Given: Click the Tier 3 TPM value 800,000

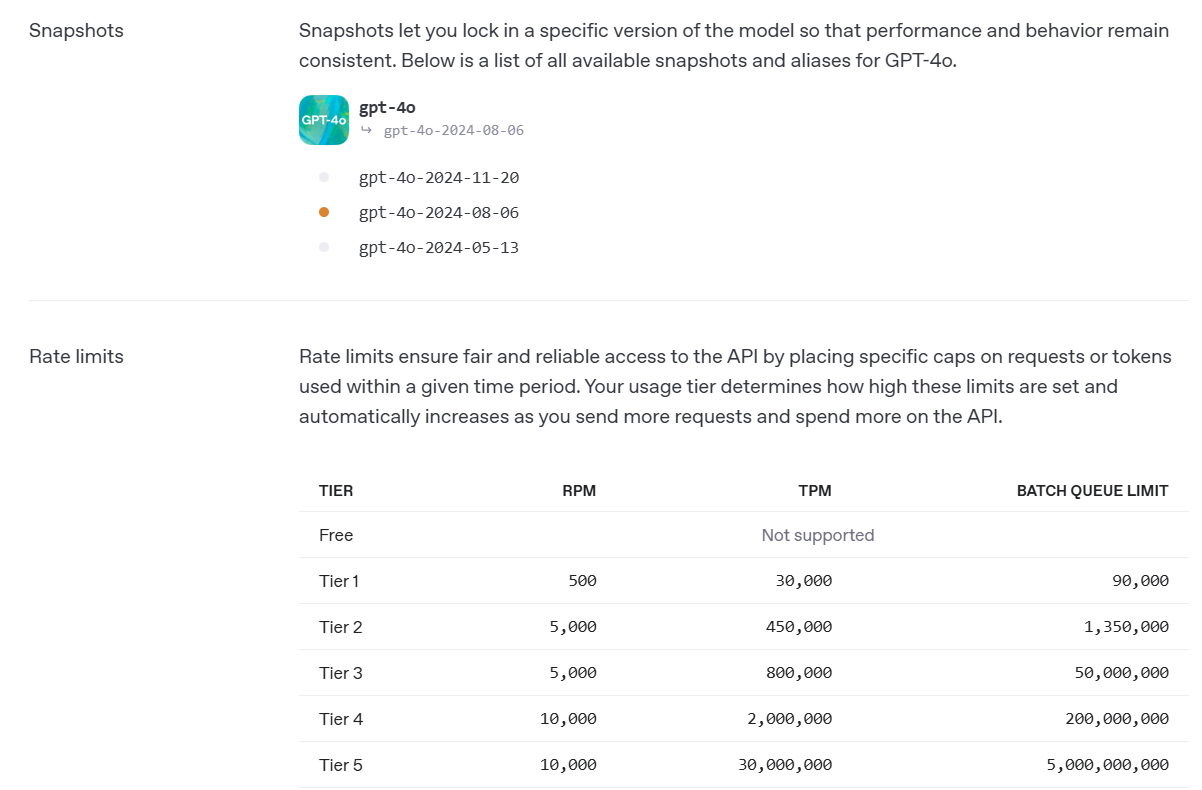Looking at the screenshot, I should [798, 673].
